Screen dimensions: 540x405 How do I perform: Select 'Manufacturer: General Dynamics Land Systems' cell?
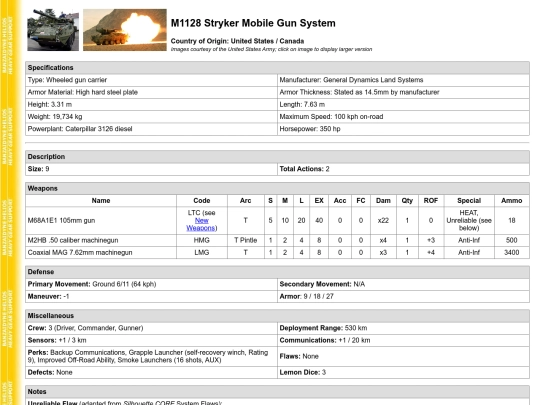[403, 80]
